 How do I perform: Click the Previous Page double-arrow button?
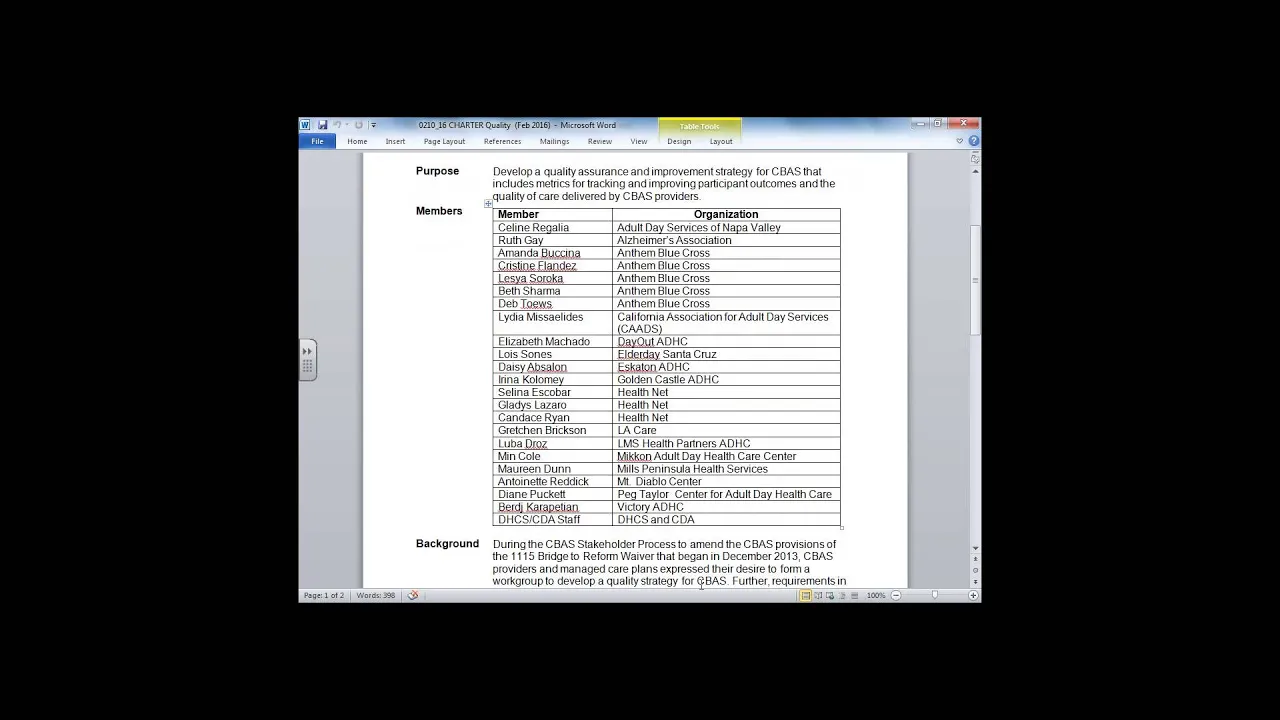[x=975, y=559]
